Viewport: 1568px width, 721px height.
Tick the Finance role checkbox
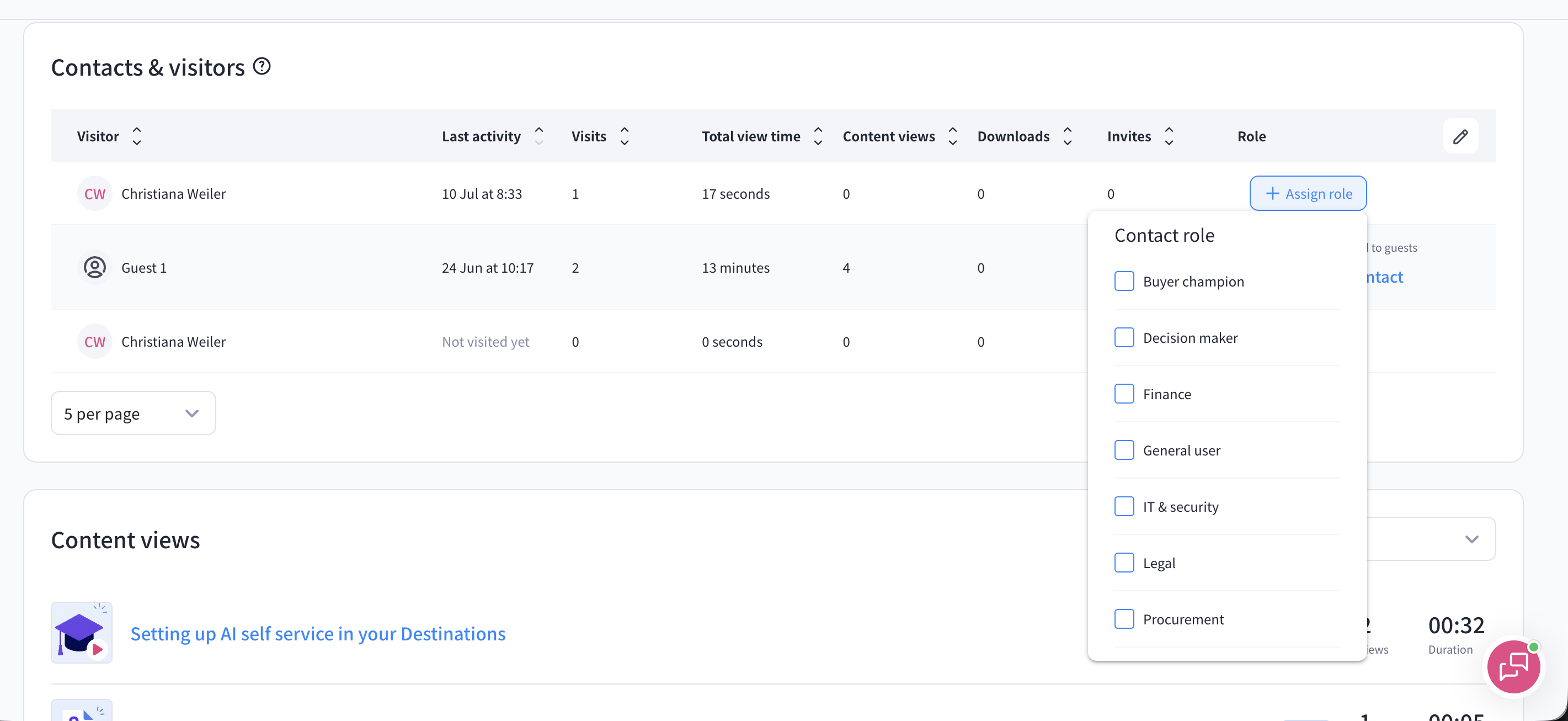tap(1124, 394)
